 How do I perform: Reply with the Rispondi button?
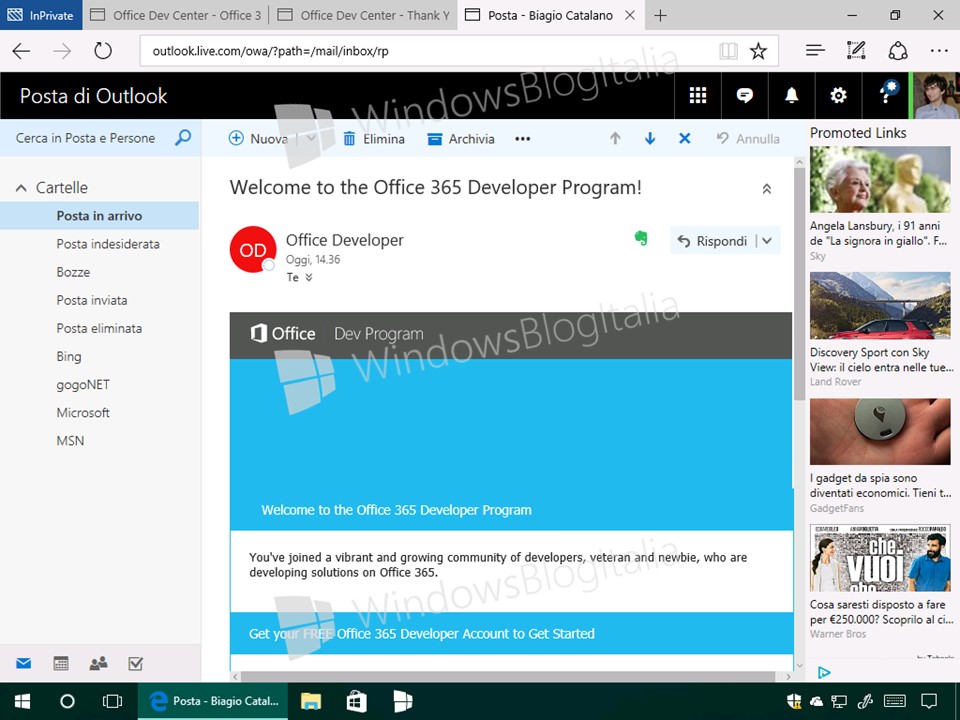coord(712,241)
